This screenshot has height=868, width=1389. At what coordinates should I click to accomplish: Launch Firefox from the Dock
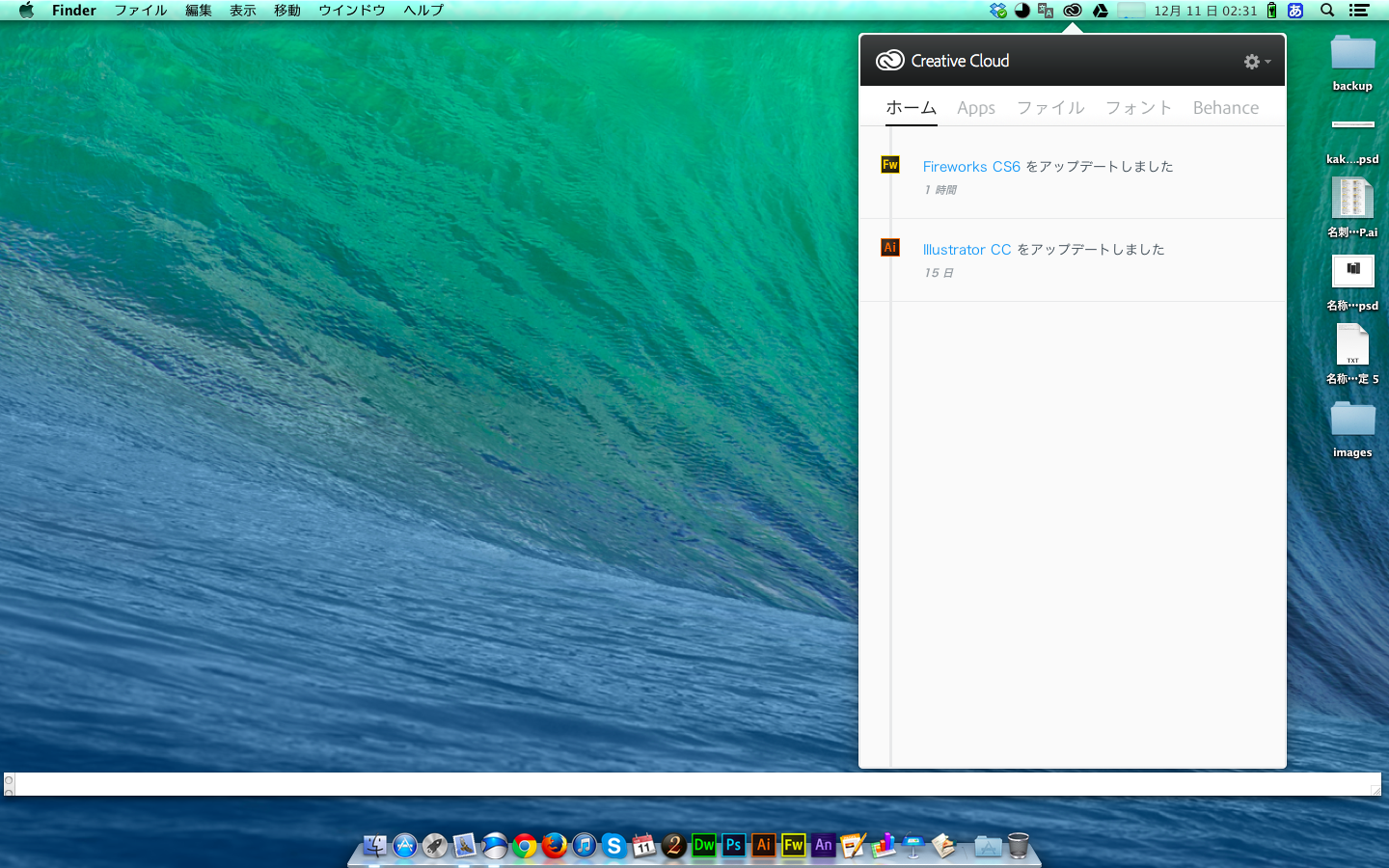(555, 846)
